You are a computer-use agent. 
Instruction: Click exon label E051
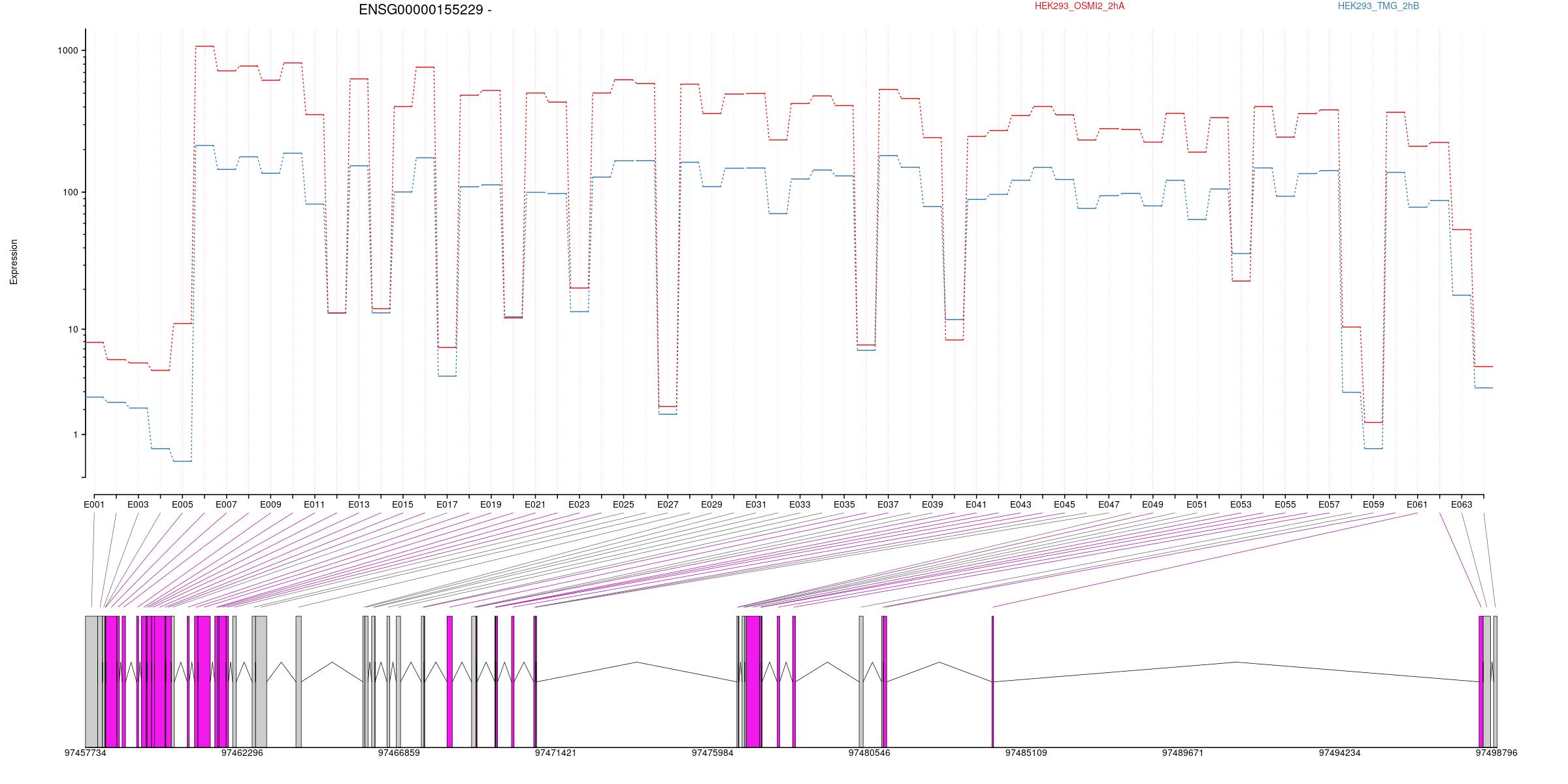click(1197, 504)
